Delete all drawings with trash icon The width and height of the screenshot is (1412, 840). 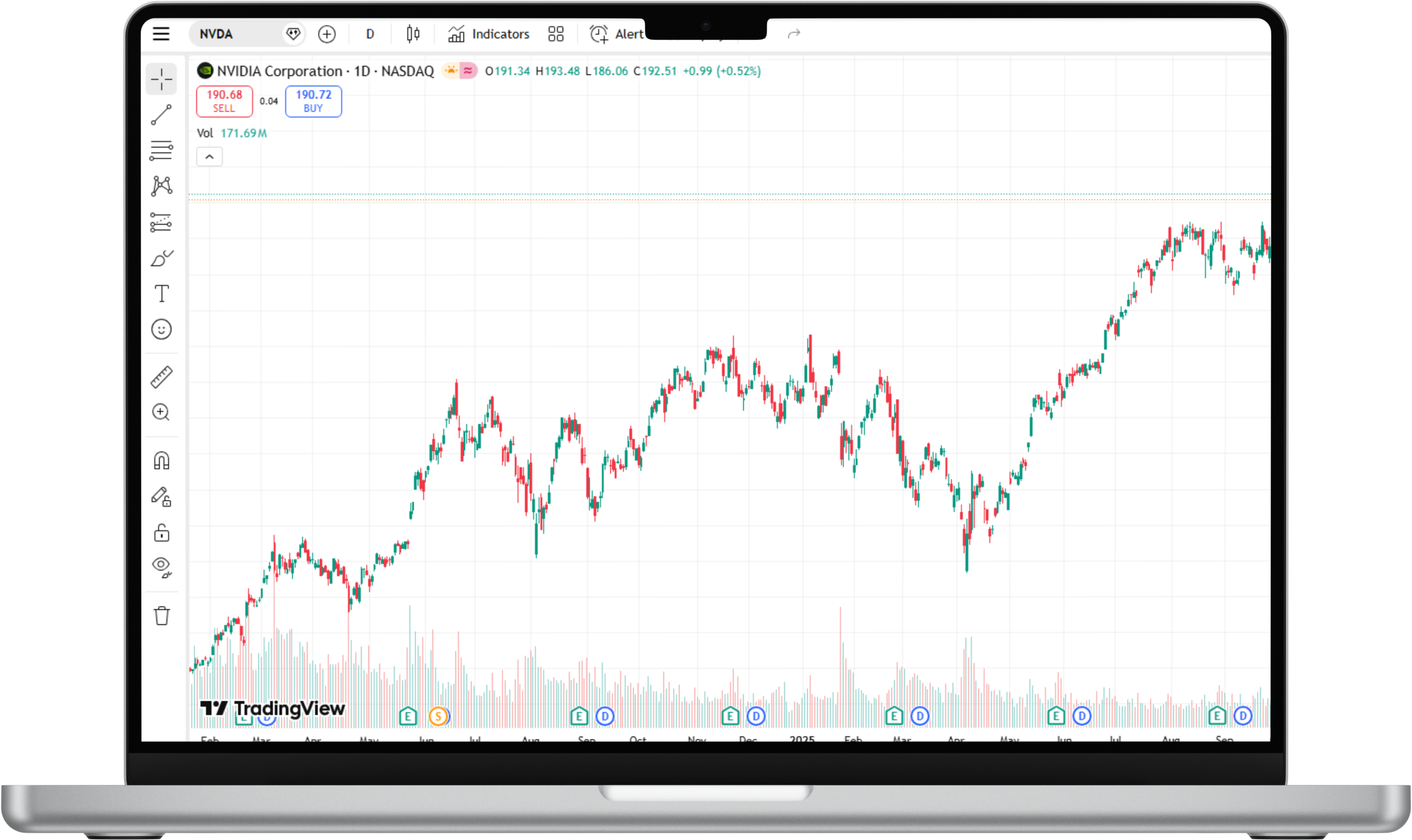(161, 616)
